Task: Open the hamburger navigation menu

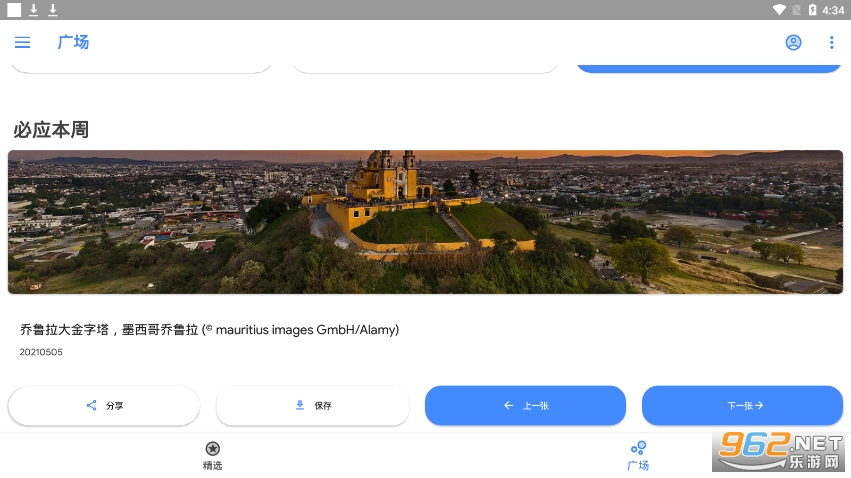Action: pos(22,42)
